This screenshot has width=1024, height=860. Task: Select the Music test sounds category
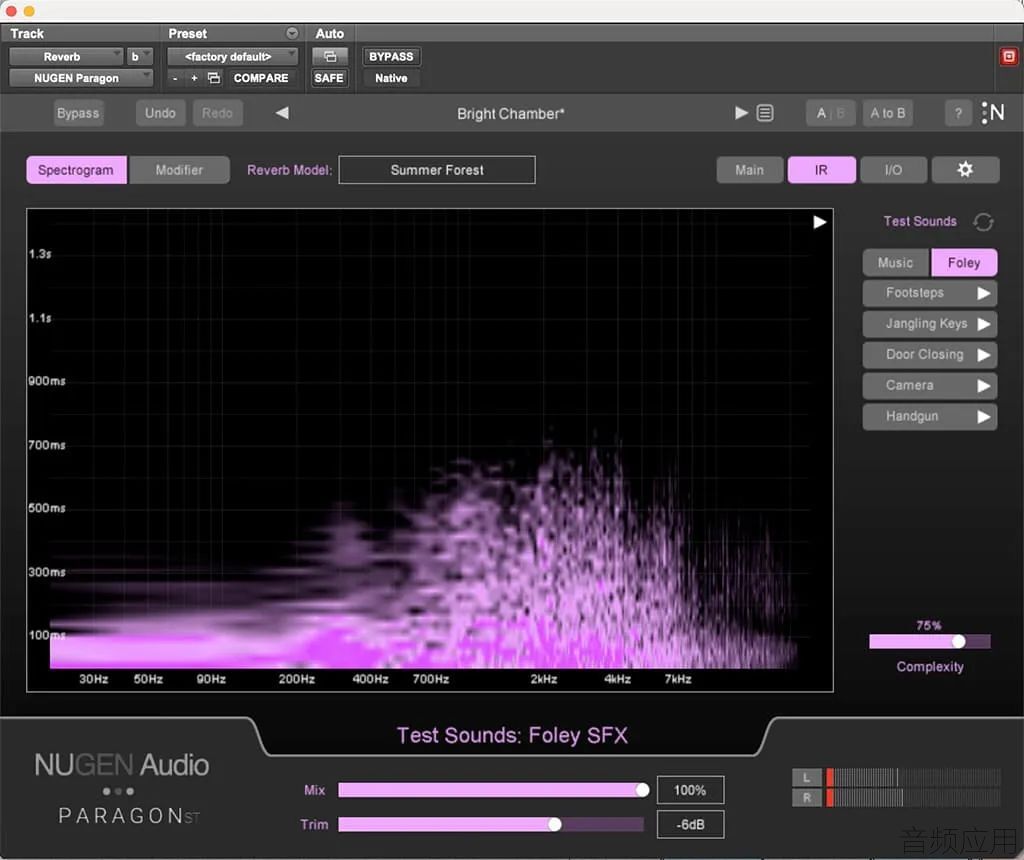coord(895,263)
